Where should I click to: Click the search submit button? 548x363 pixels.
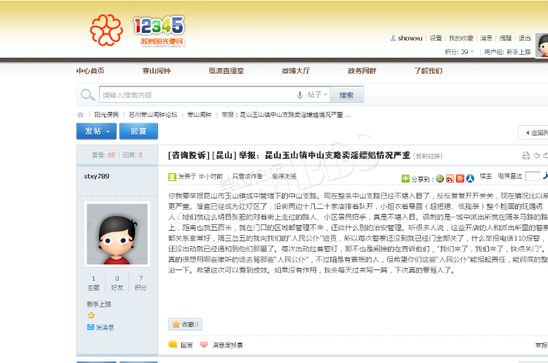point(346,95)
